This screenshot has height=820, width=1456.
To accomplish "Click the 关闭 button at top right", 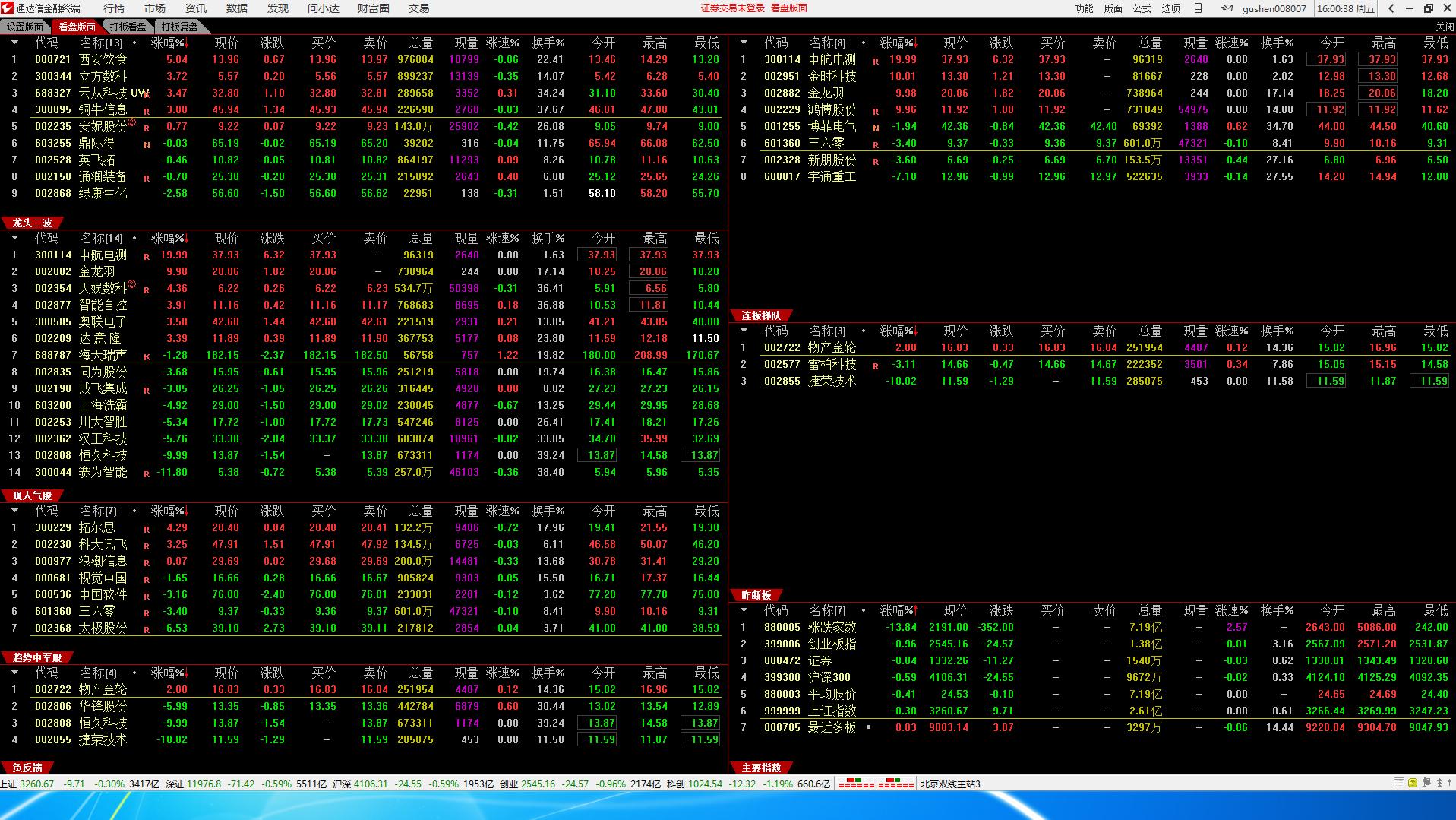I will [1444, 27].
